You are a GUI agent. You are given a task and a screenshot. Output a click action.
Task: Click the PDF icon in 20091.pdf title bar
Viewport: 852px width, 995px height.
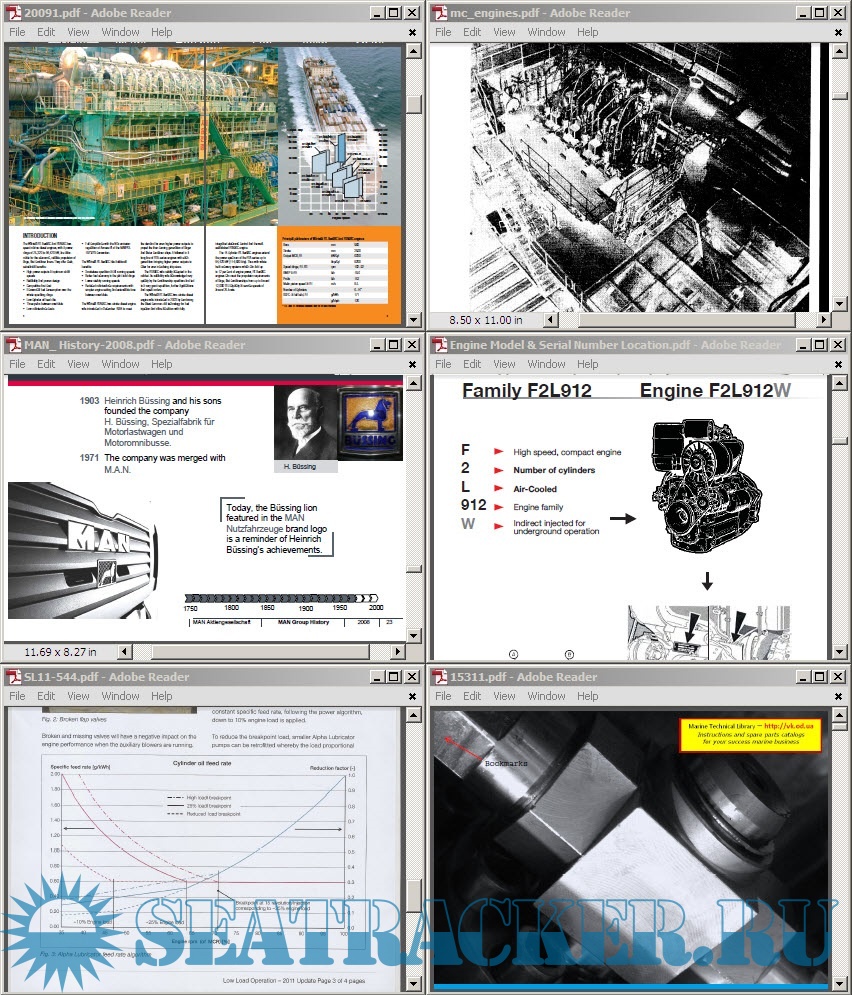[x=13, y=13]
